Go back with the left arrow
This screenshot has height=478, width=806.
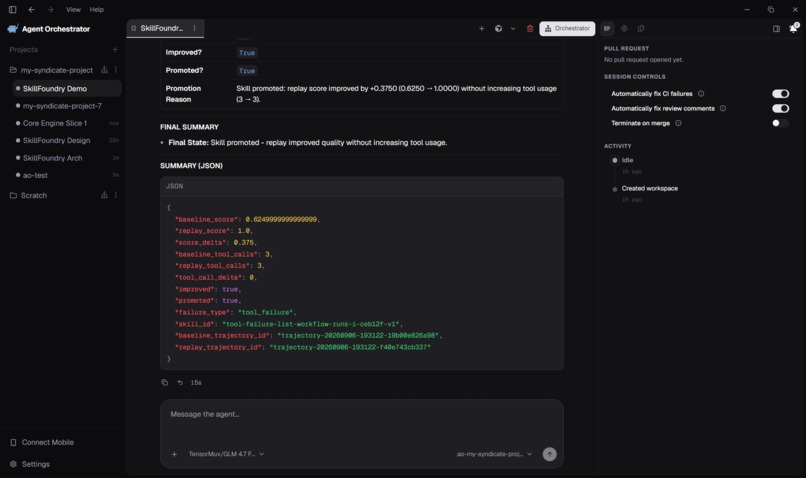[31, 9]
